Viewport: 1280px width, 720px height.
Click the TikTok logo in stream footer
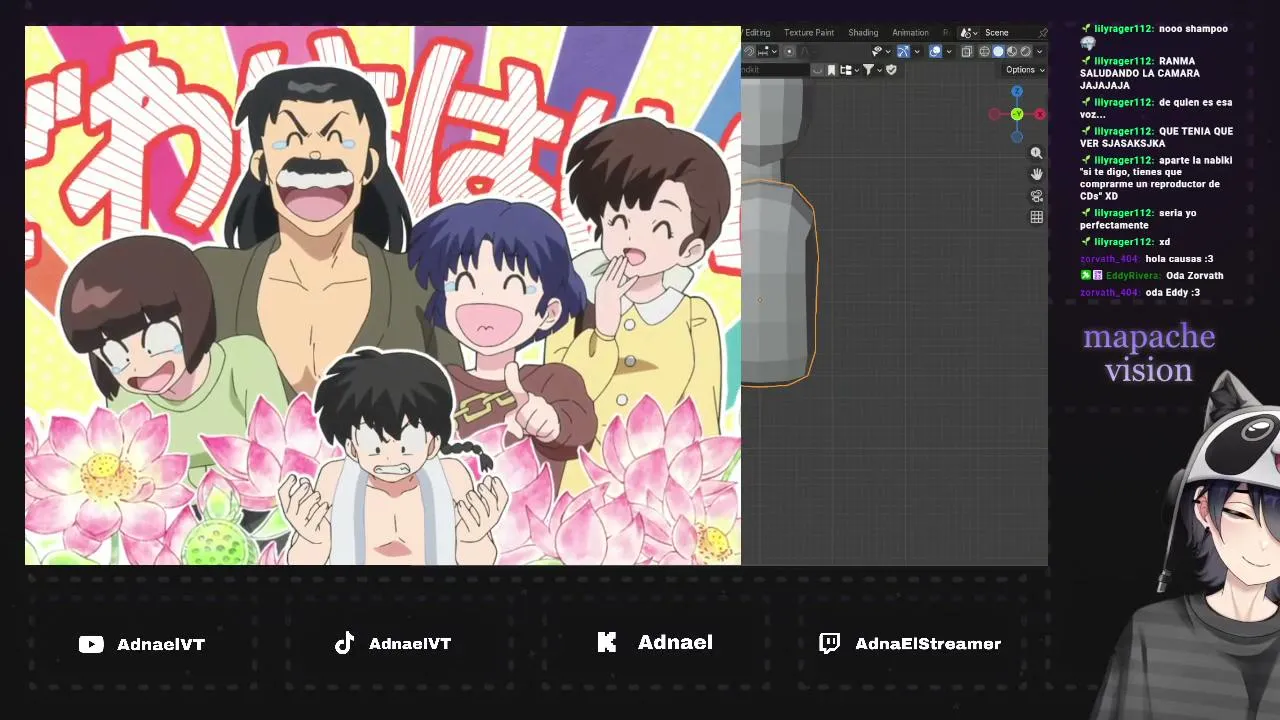(x=344, y=643)
